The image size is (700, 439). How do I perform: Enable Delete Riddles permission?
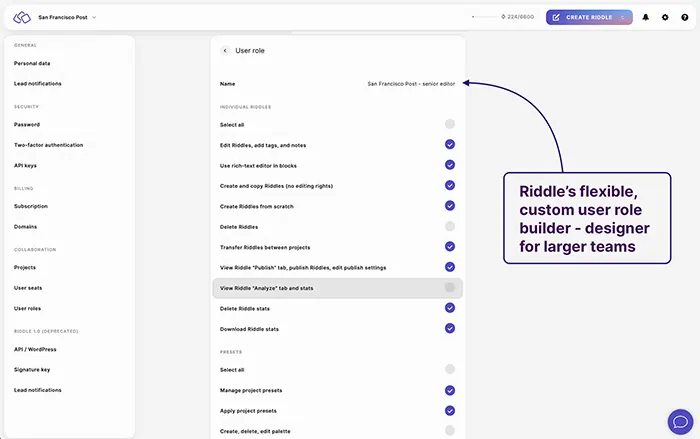click(450, 226)
